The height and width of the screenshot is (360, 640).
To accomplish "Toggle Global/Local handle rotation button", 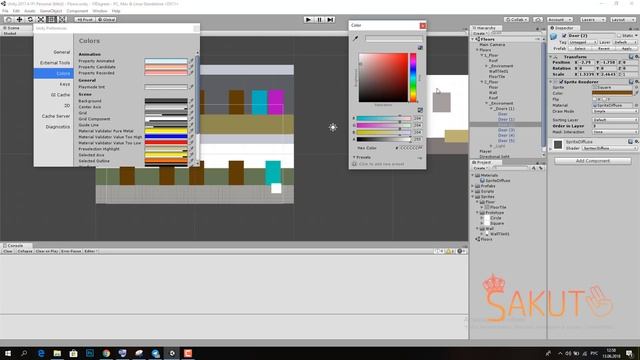I will [x=107, y=19].
